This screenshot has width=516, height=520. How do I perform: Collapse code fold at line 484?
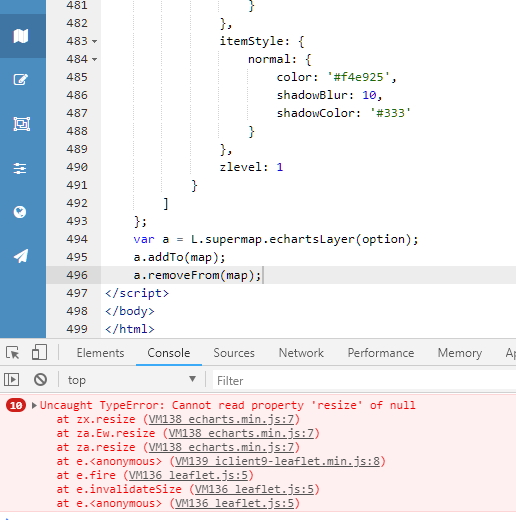(95, 59)
